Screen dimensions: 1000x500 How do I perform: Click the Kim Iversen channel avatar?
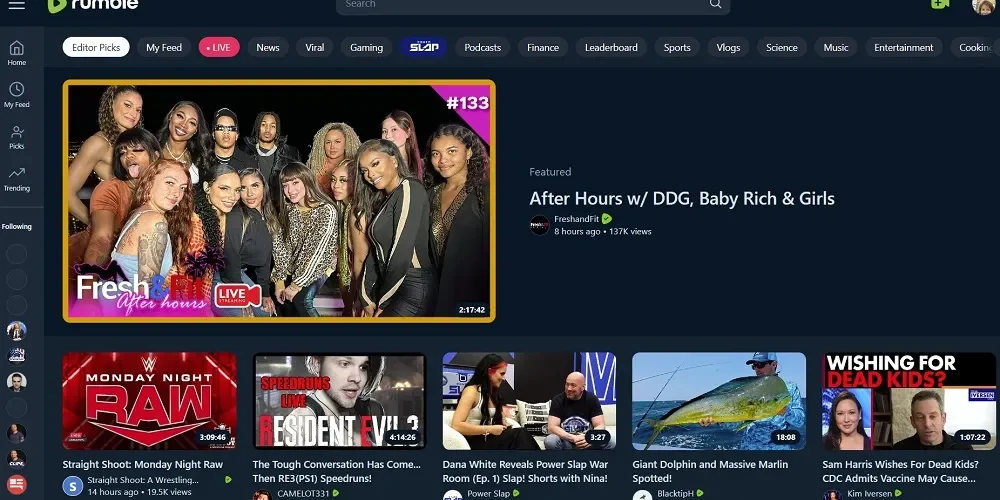[832, 496]
